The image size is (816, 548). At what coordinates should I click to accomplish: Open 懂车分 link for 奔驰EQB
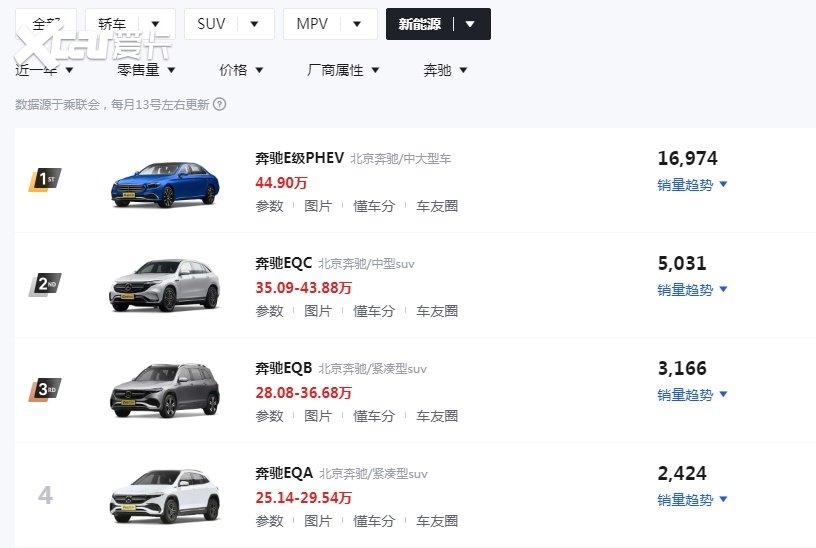[374, 416]
